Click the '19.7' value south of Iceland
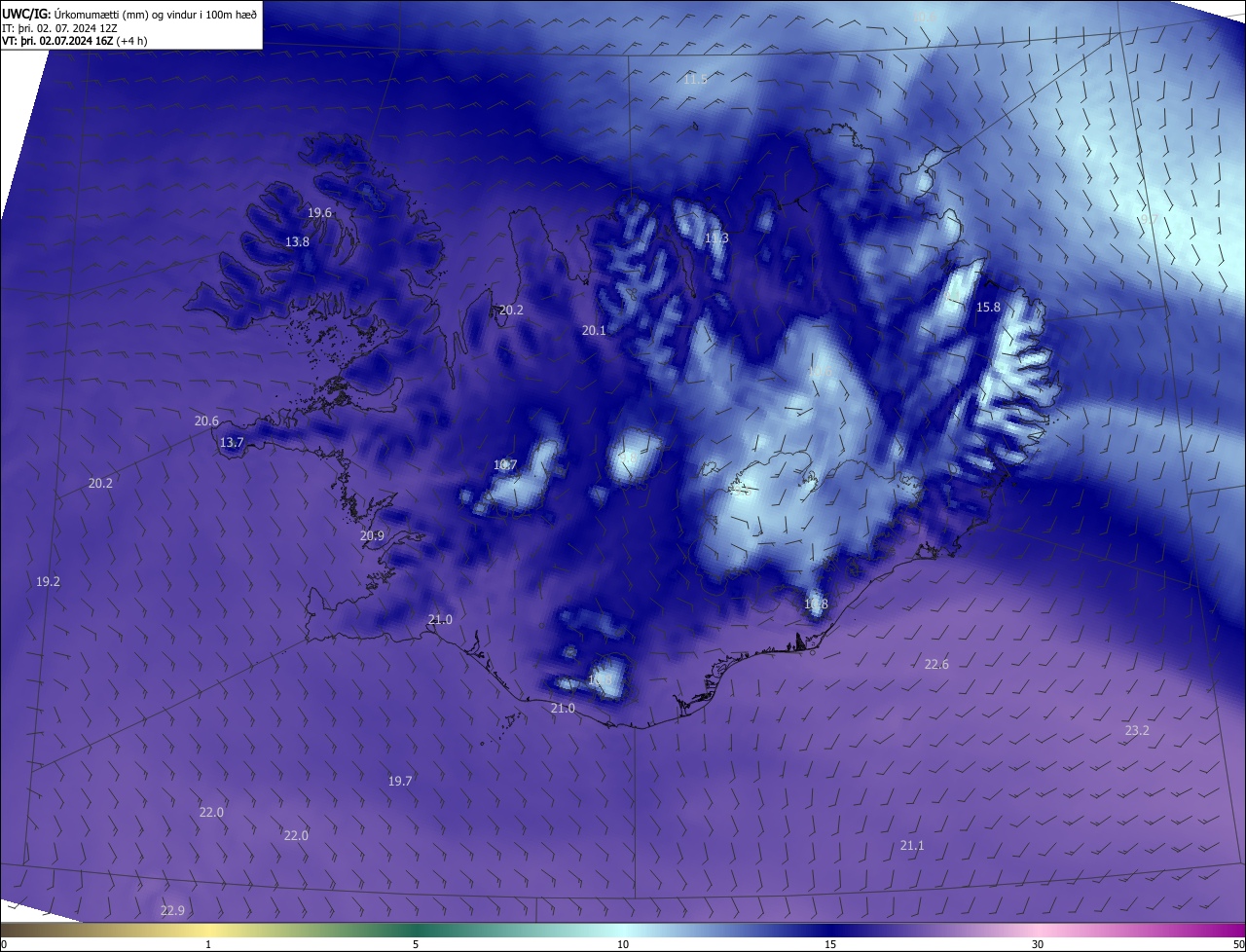The image size is (1246, 952). [400, 782]
